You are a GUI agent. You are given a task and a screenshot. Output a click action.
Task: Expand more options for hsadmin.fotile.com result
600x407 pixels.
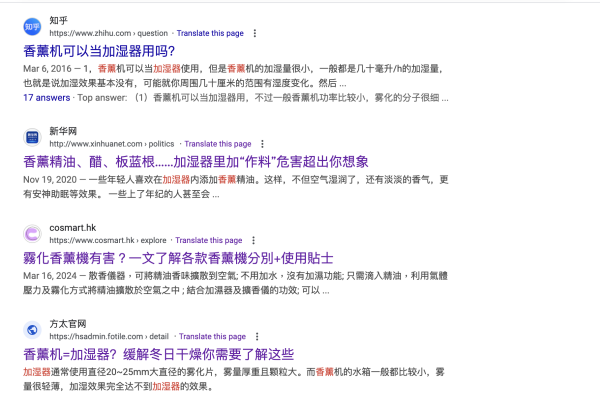click(x=263, y=337)
